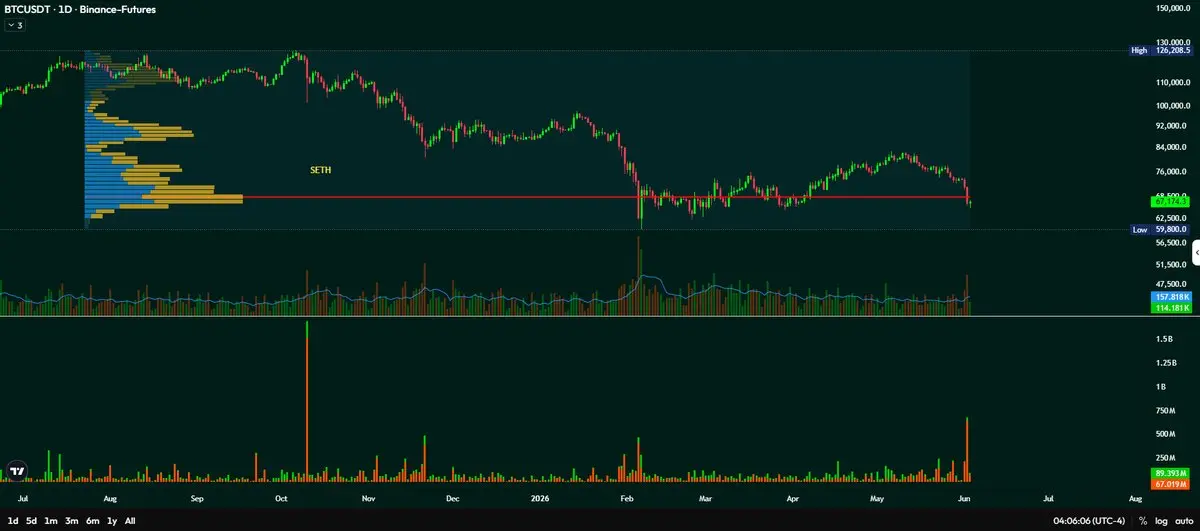Click the 750M axis label in lower pane

[x=1164, y=410]
